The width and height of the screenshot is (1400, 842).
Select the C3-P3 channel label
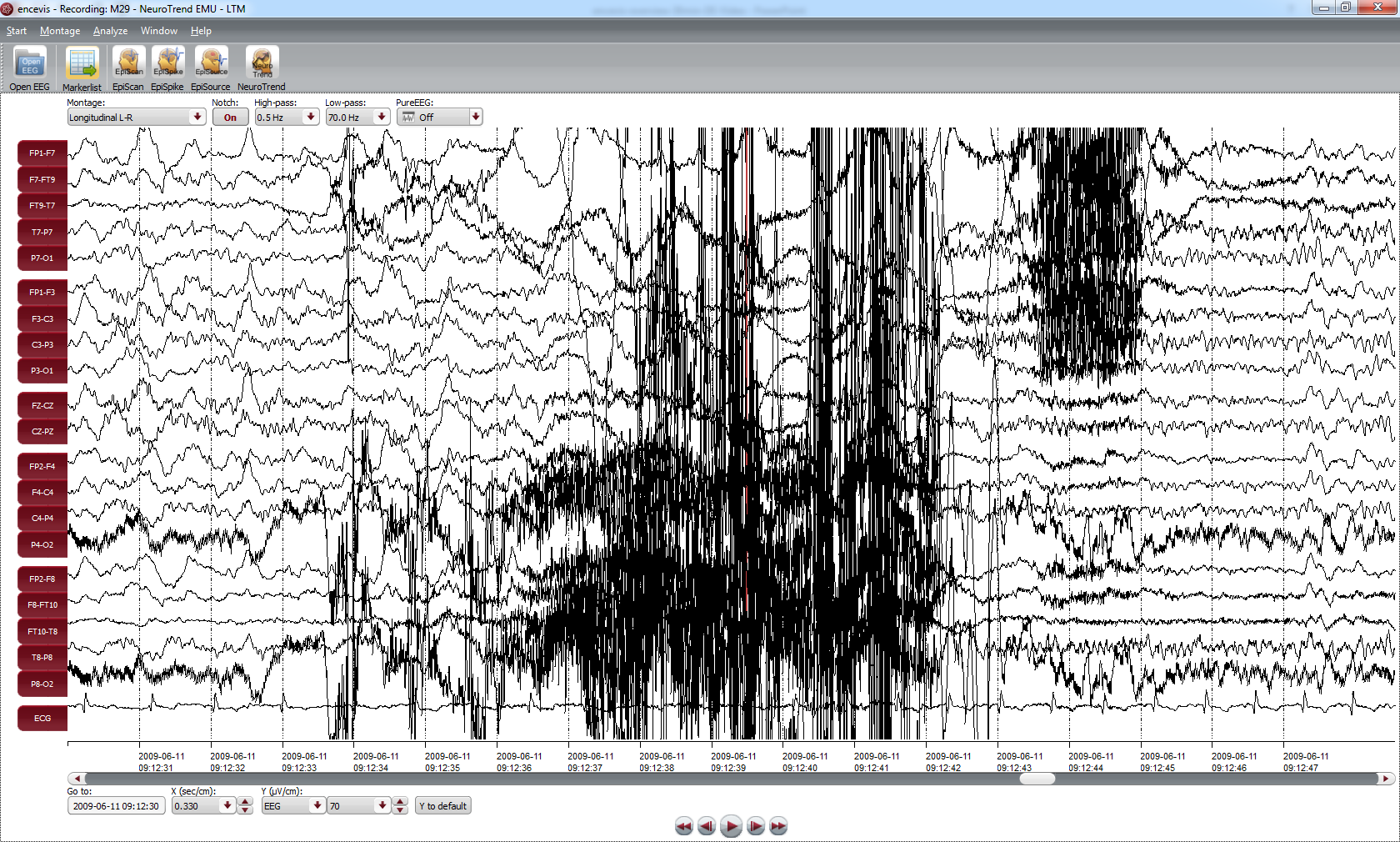[42, 345]
